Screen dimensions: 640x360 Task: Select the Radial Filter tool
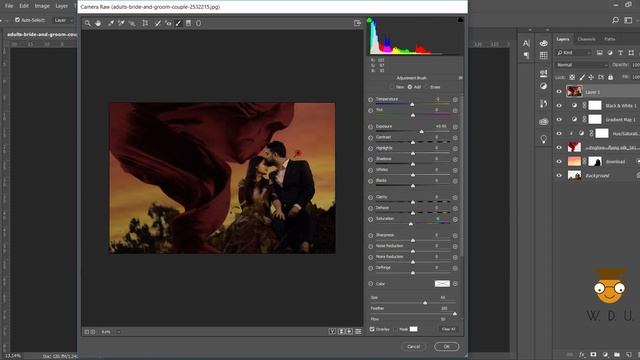(198, 23)
